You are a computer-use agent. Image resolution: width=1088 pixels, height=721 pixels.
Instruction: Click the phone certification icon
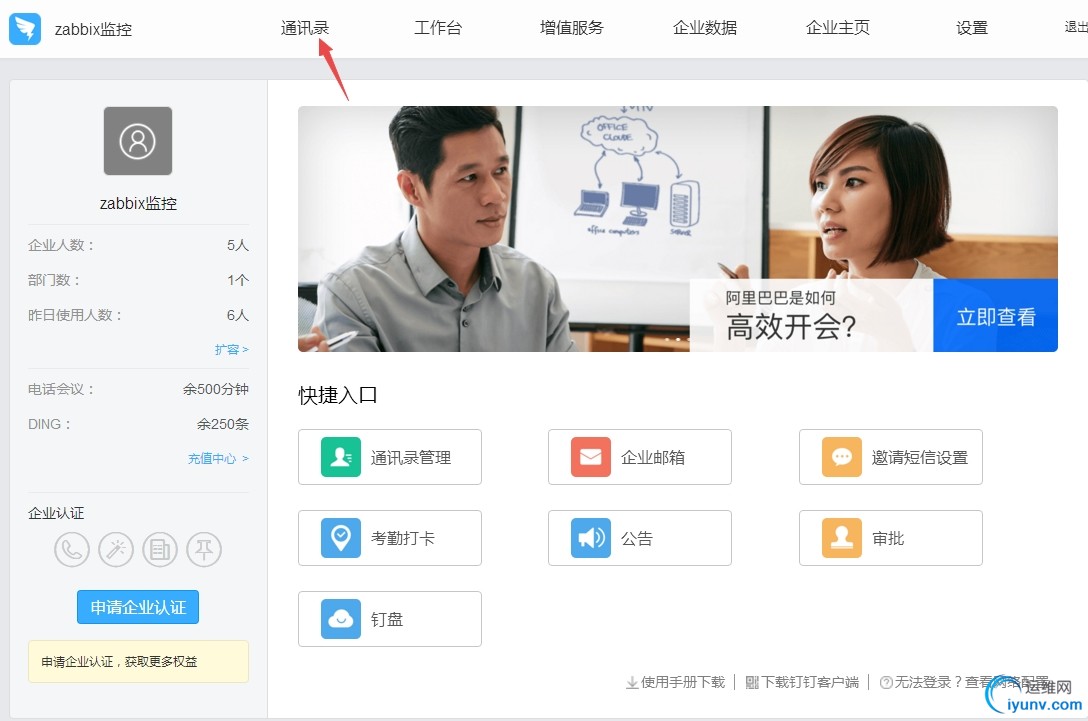click(72, 550)
